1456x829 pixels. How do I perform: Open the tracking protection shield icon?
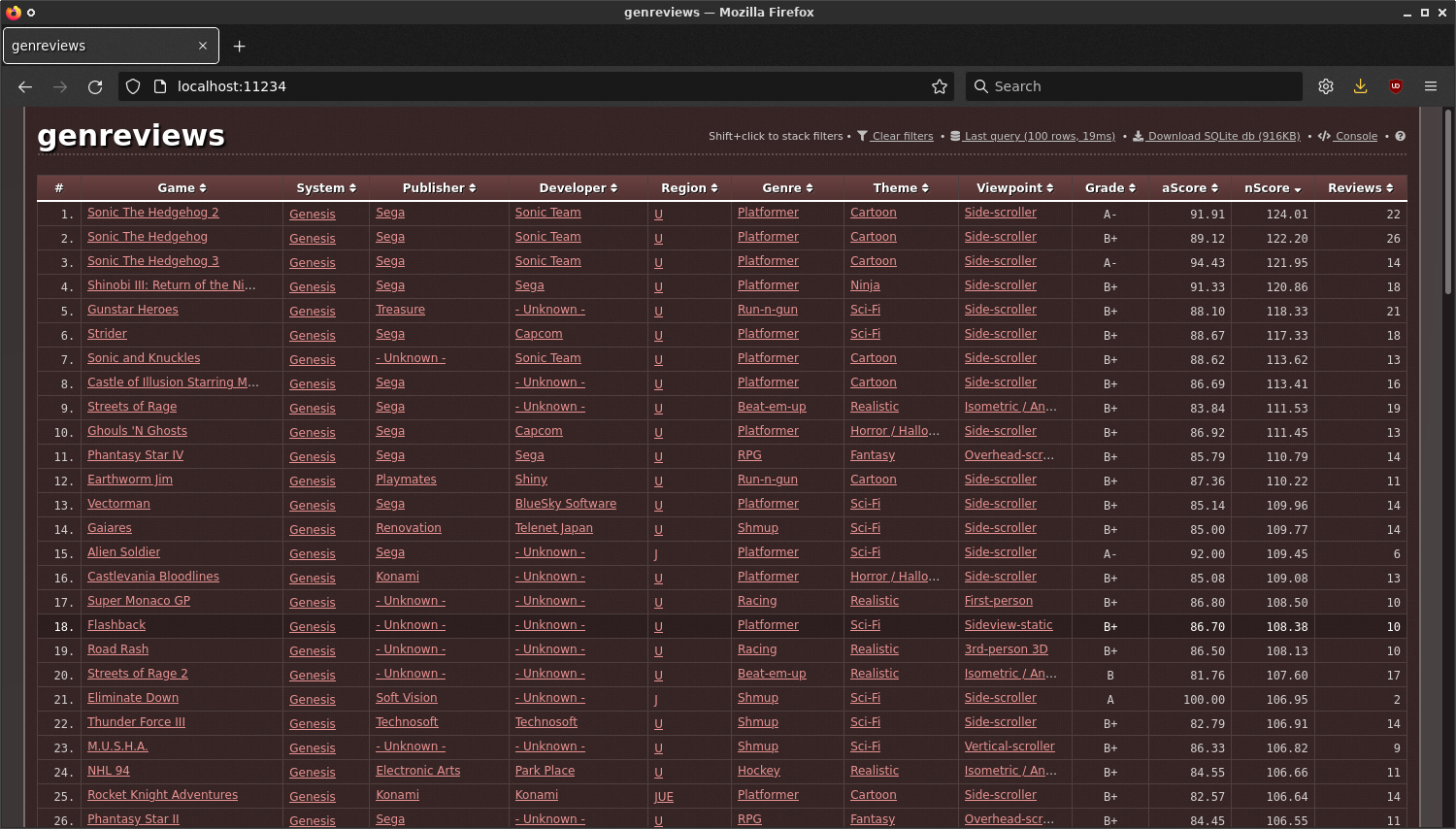point(134,86)
